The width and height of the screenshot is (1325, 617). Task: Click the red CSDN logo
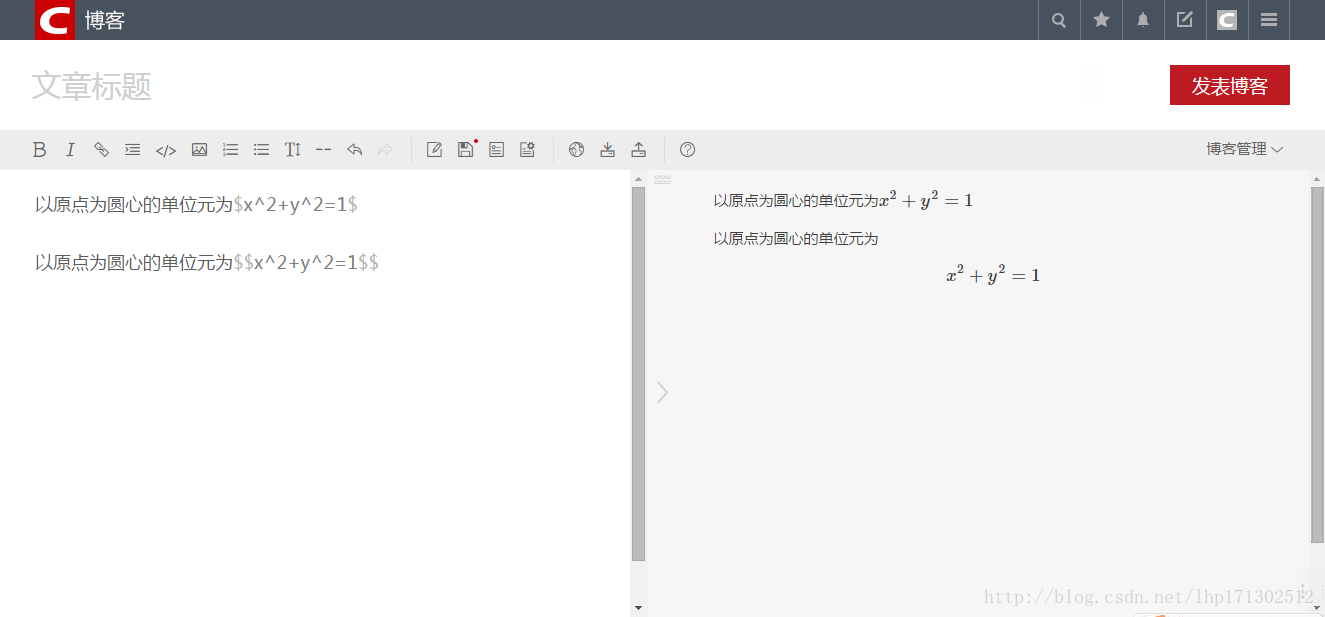55,20
